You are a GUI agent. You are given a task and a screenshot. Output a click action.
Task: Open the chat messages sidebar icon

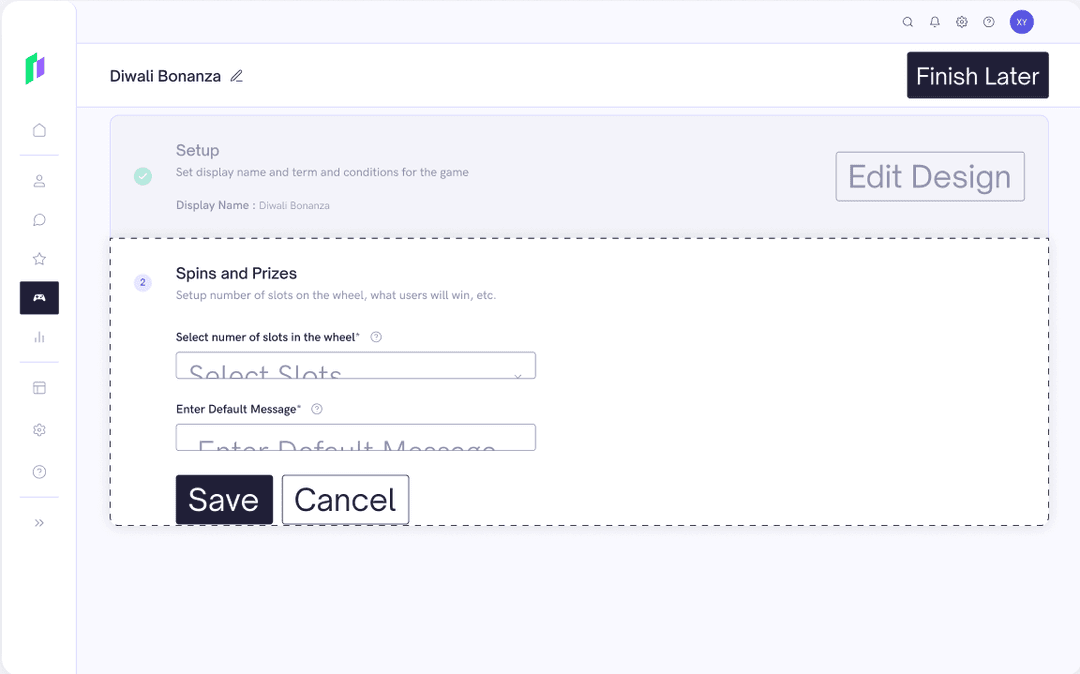pos(39,220)
